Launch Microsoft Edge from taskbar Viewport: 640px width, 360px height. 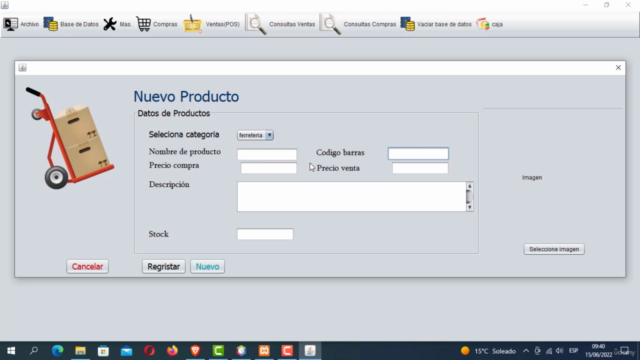click(x=57, y=351)
